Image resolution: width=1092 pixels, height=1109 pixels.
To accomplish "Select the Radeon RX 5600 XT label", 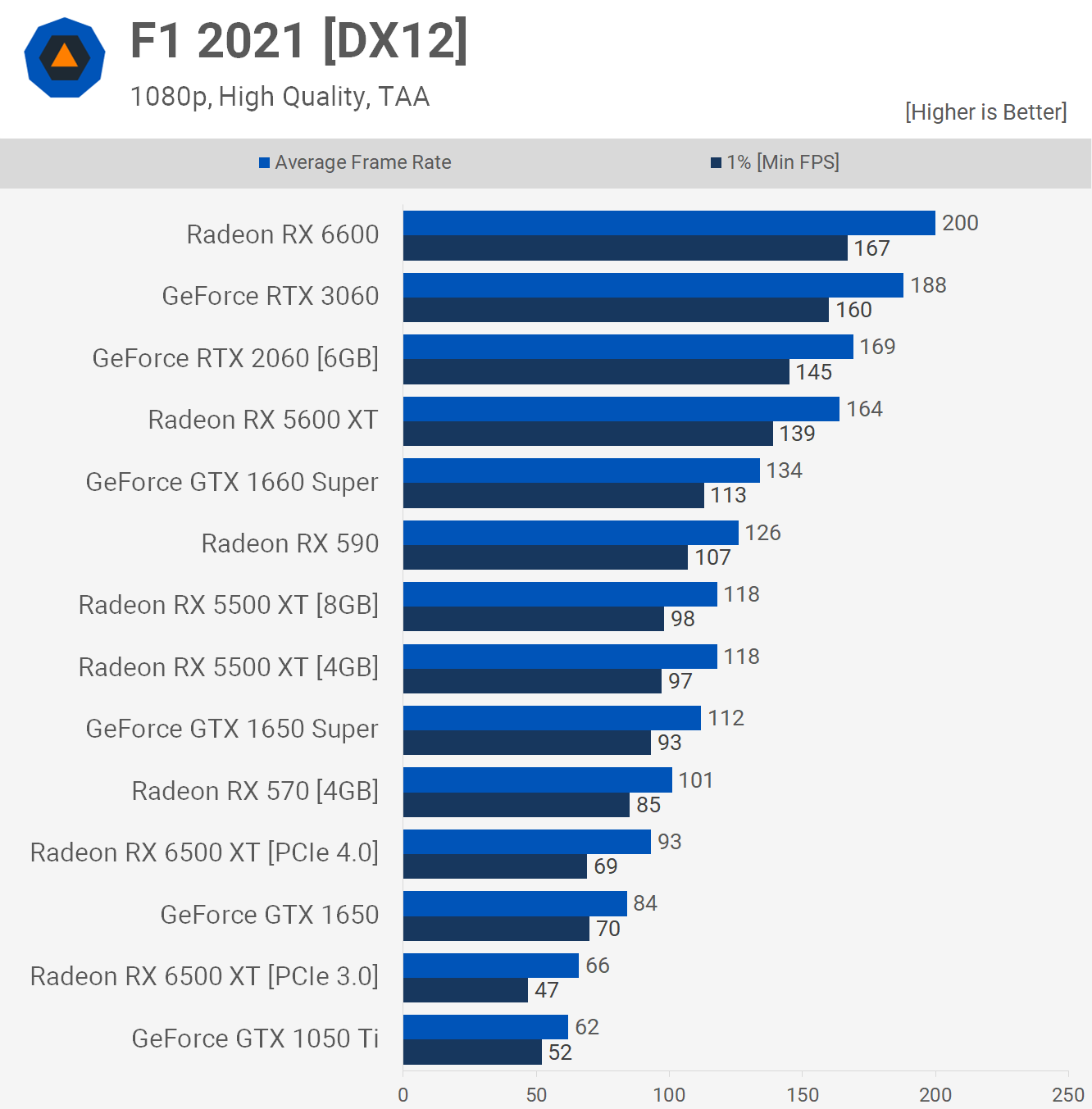I will 262,420.
